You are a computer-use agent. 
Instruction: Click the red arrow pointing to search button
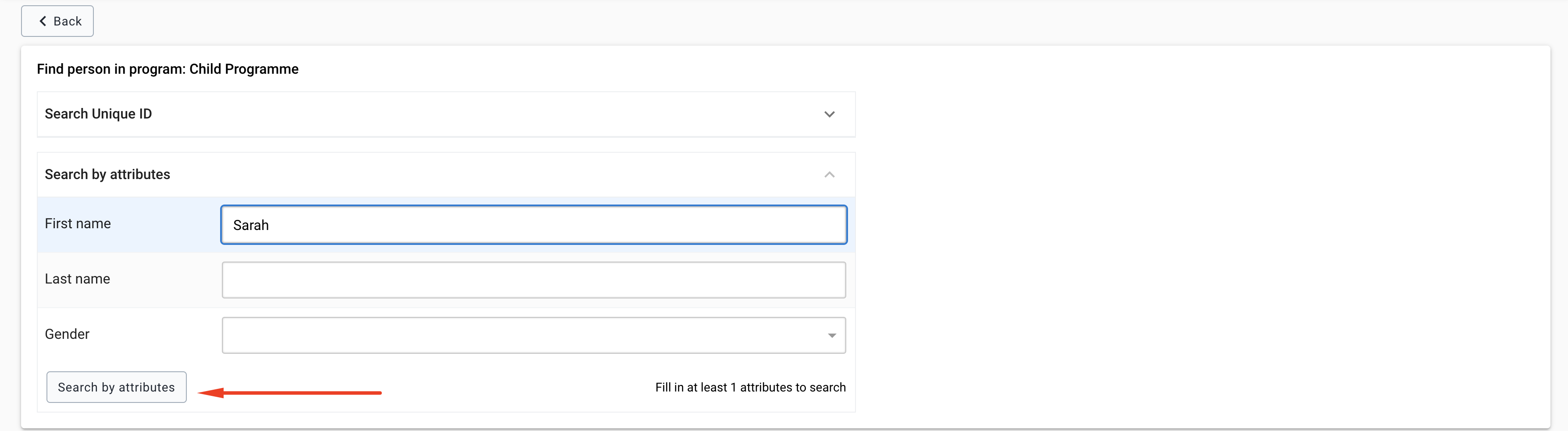[x=290, y=393]
